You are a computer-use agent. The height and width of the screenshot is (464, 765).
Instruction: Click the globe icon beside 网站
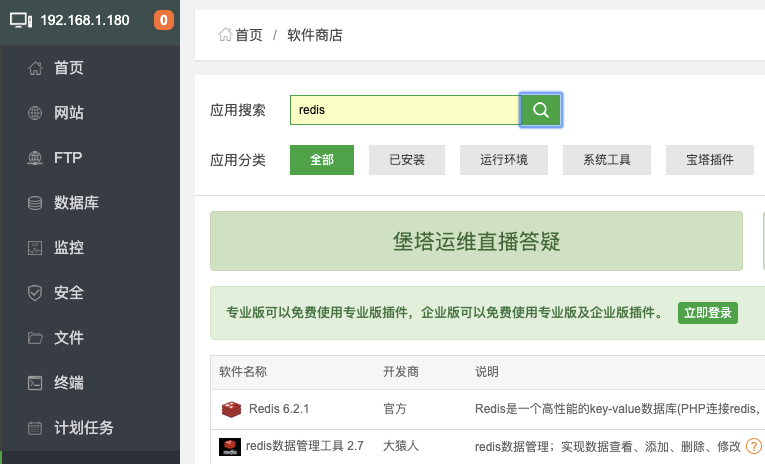click(35, 113)
